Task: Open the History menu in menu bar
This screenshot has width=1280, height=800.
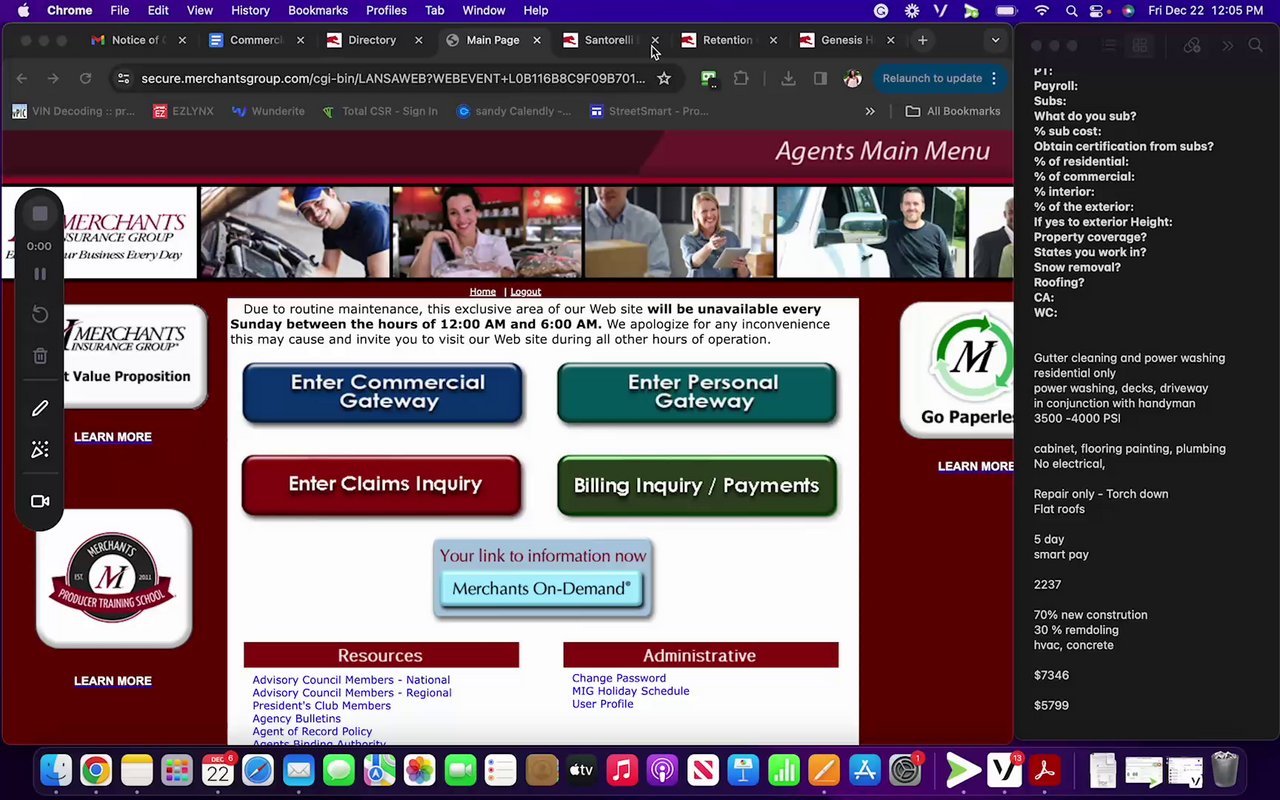Action: 250,10
